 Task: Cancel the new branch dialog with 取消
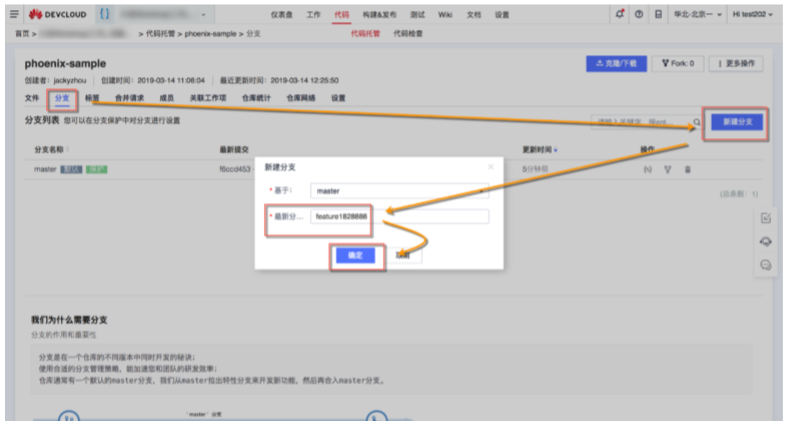point(403,255)
